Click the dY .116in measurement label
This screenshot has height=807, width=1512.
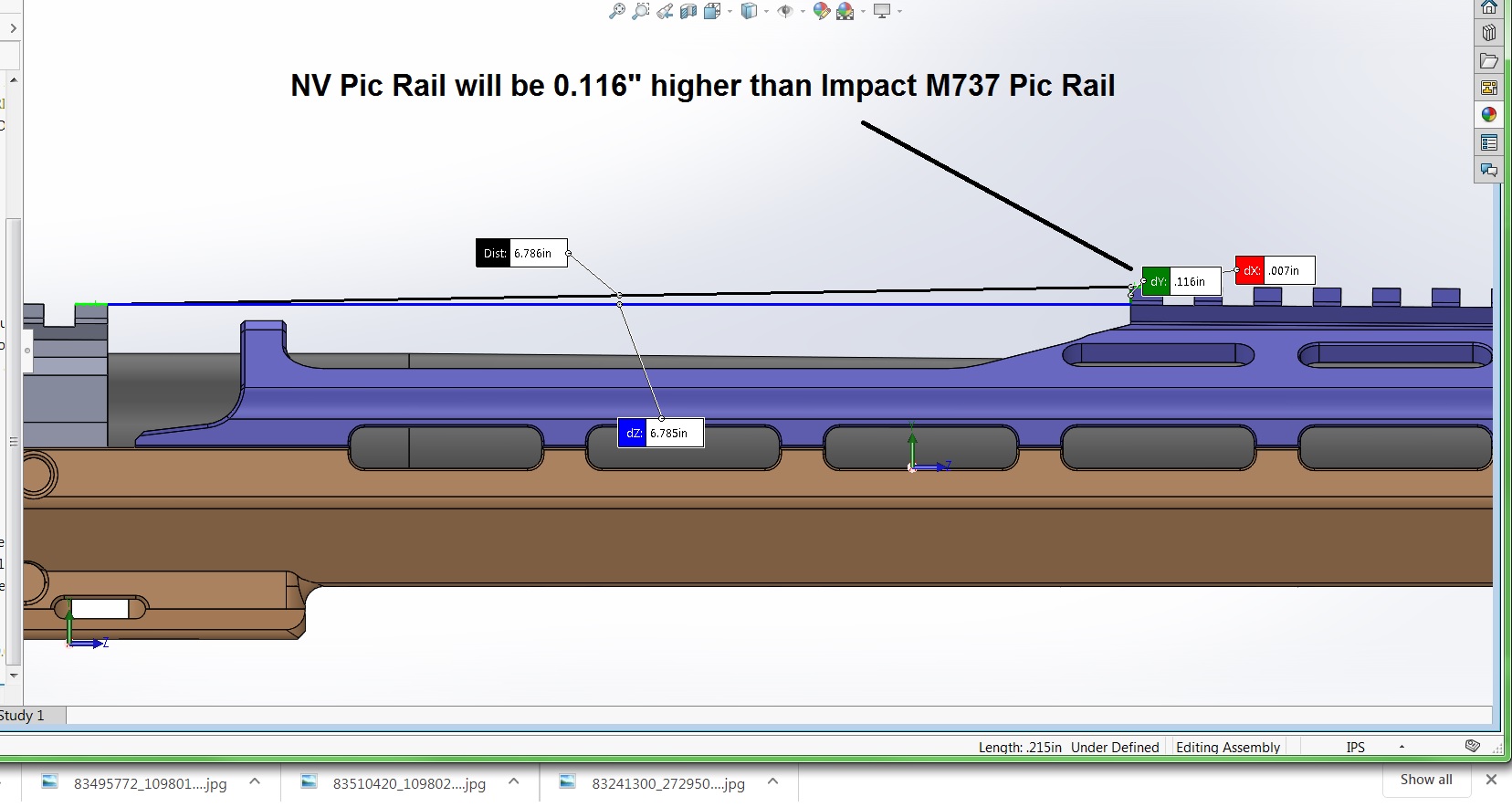(x=1181, y=281)
